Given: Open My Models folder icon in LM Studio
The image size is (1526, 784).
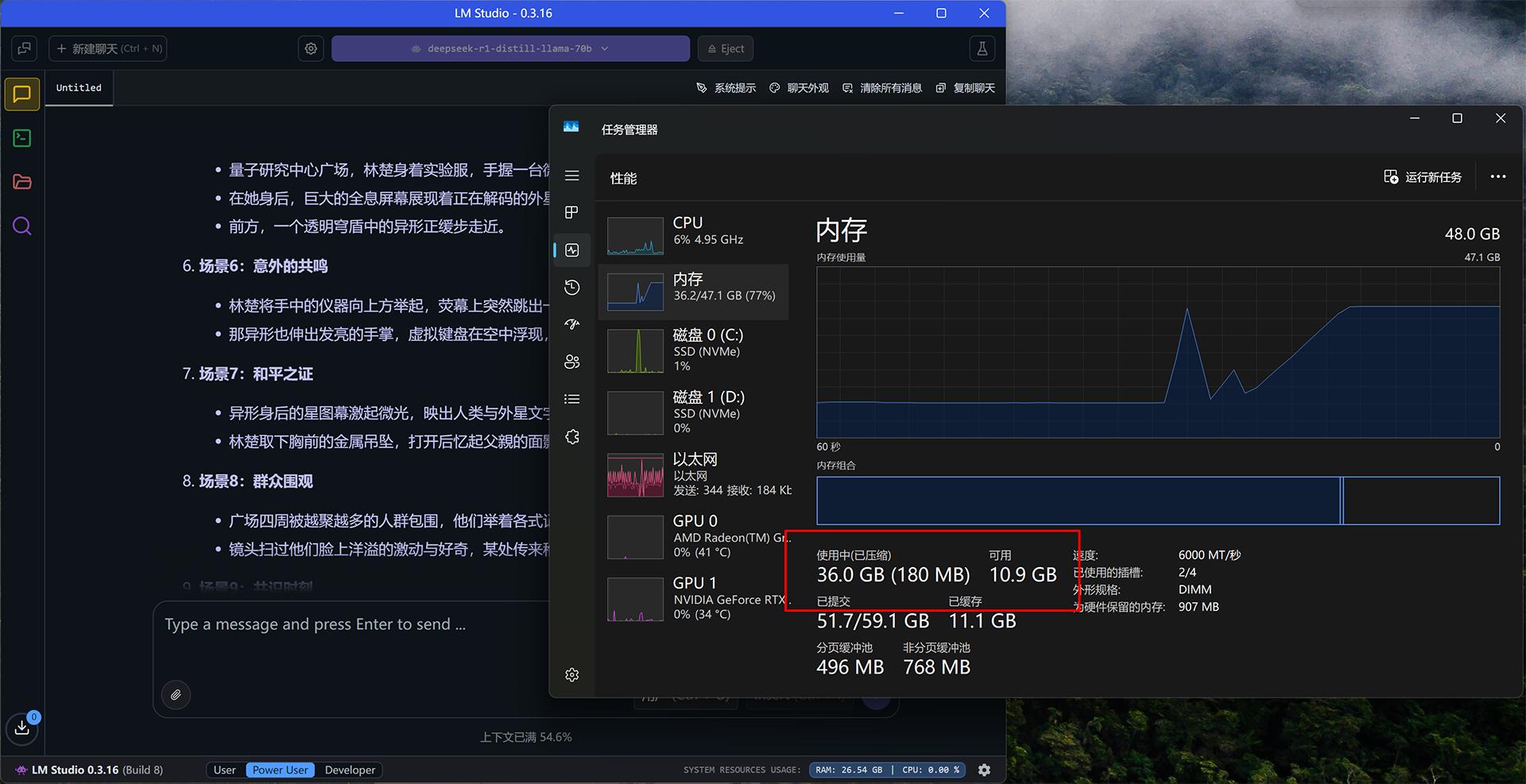Looking at the screenshot, I should point(22,182).
